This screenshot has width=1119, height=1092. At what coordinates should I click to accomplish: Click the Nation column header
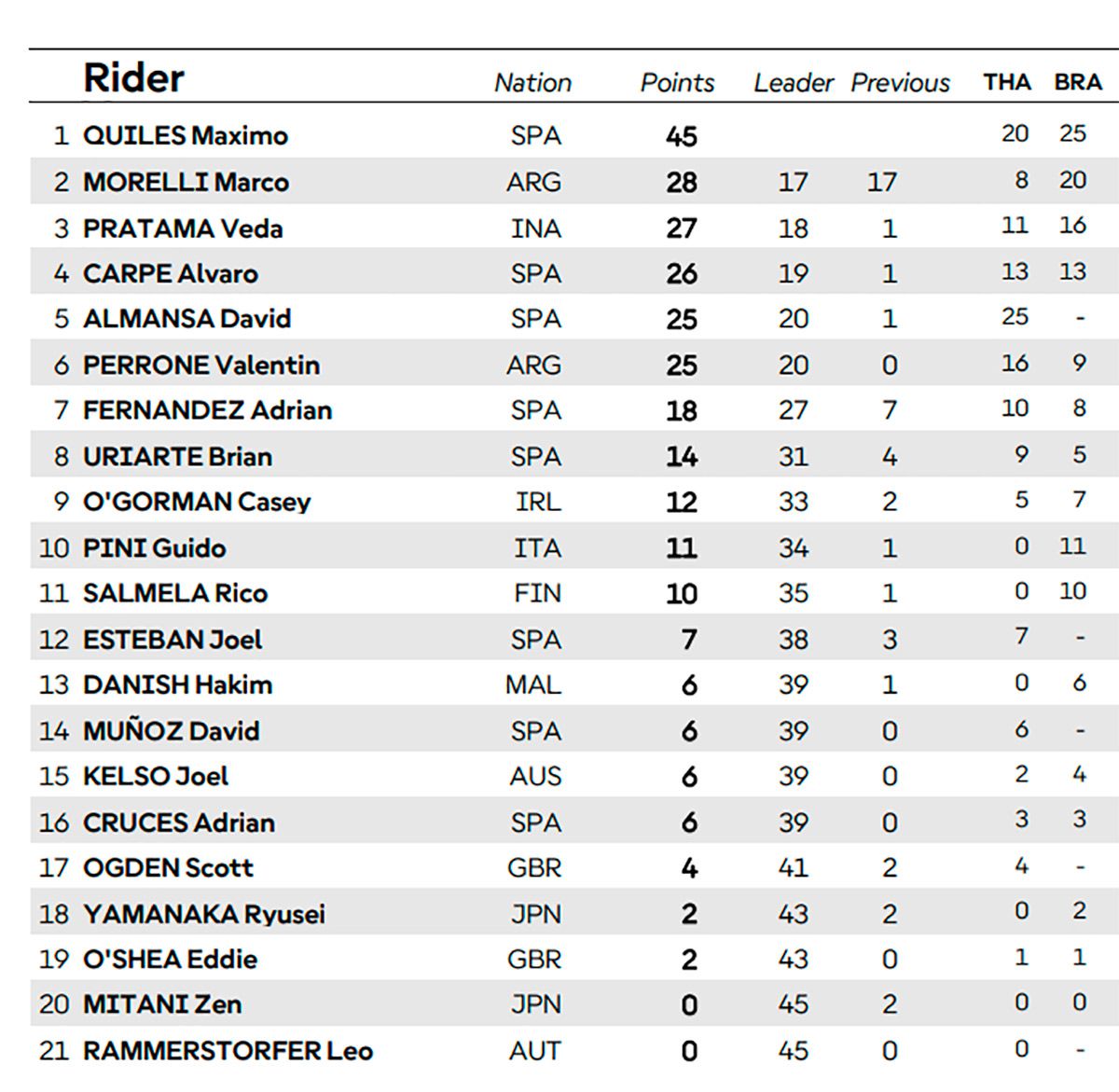click(532, 83)
